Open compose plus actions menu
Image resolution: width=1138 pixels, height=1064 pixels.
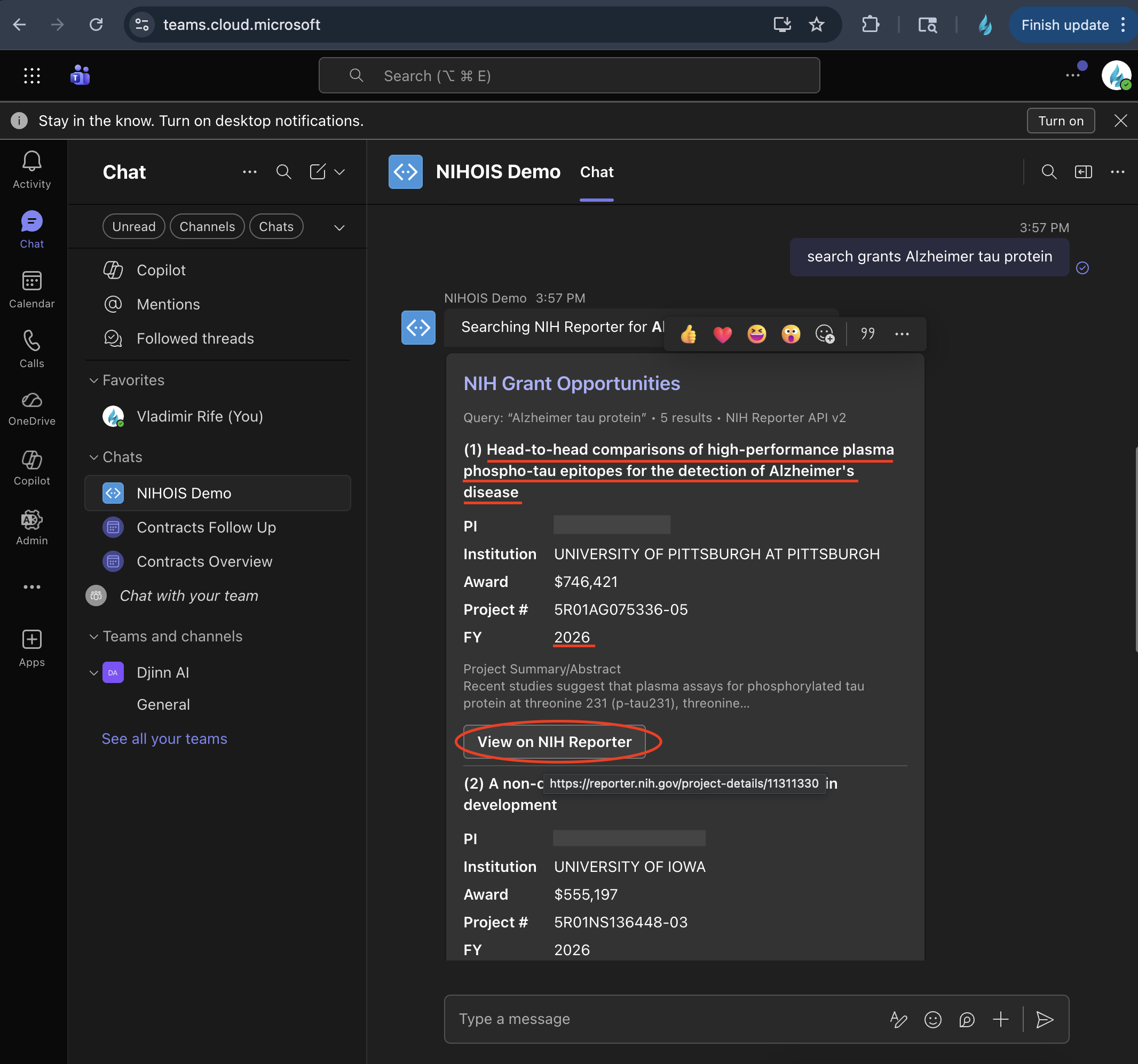pyautogui.click(x=1001, y=1019)
